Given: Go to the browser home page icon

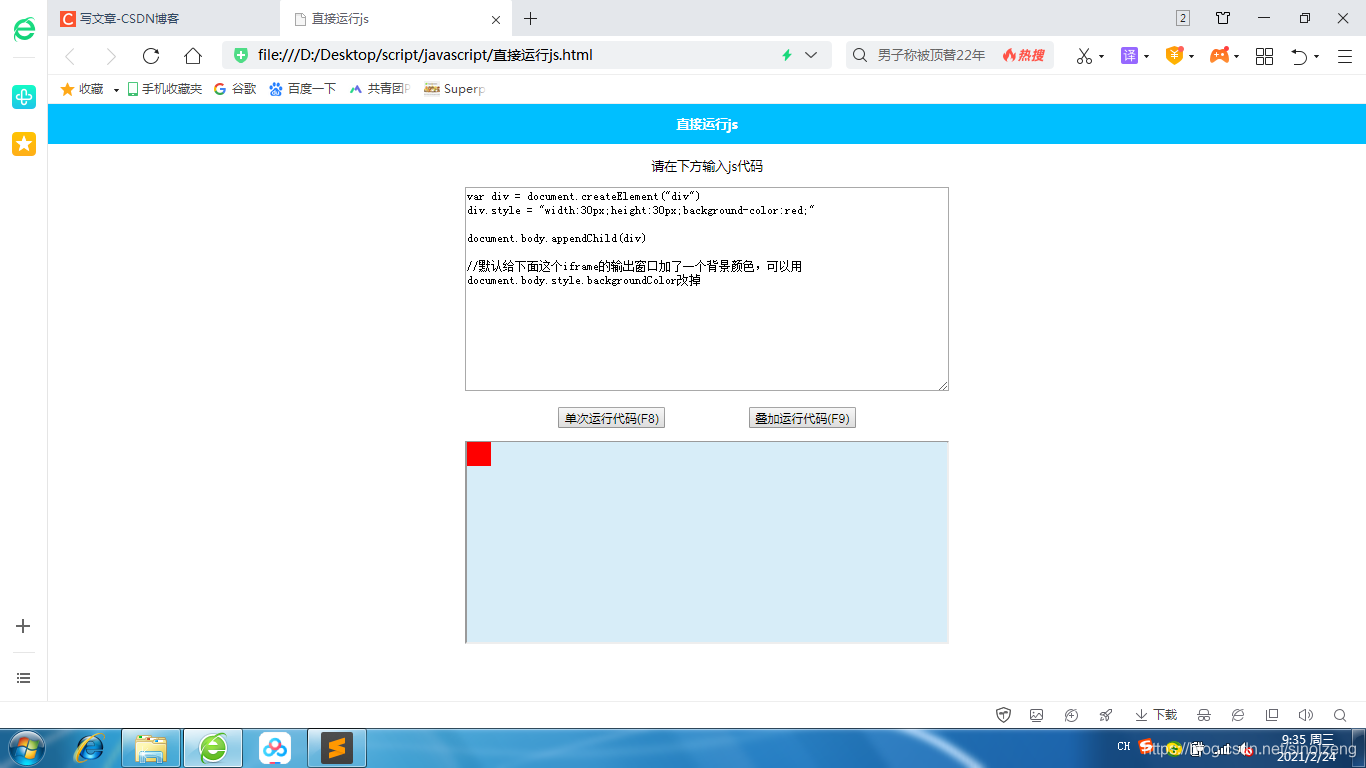Looking at the screenshot, I should coord(193,56).
